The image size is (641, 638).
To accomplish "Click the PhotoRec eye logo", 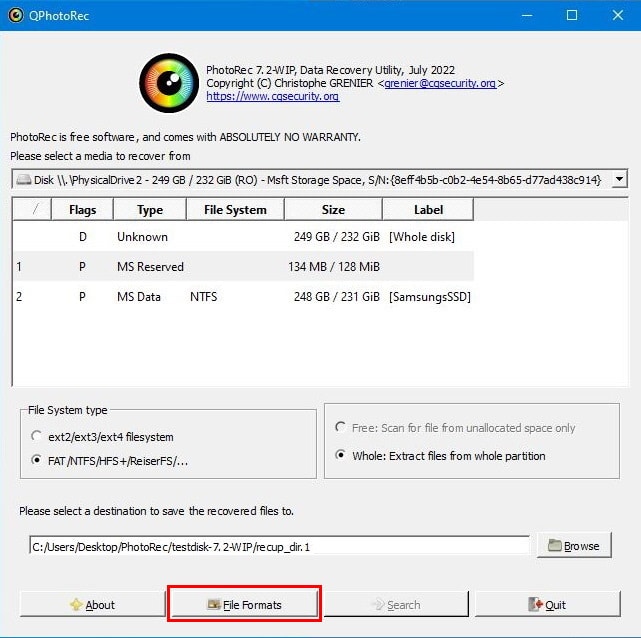I will [x=168, y=83].
